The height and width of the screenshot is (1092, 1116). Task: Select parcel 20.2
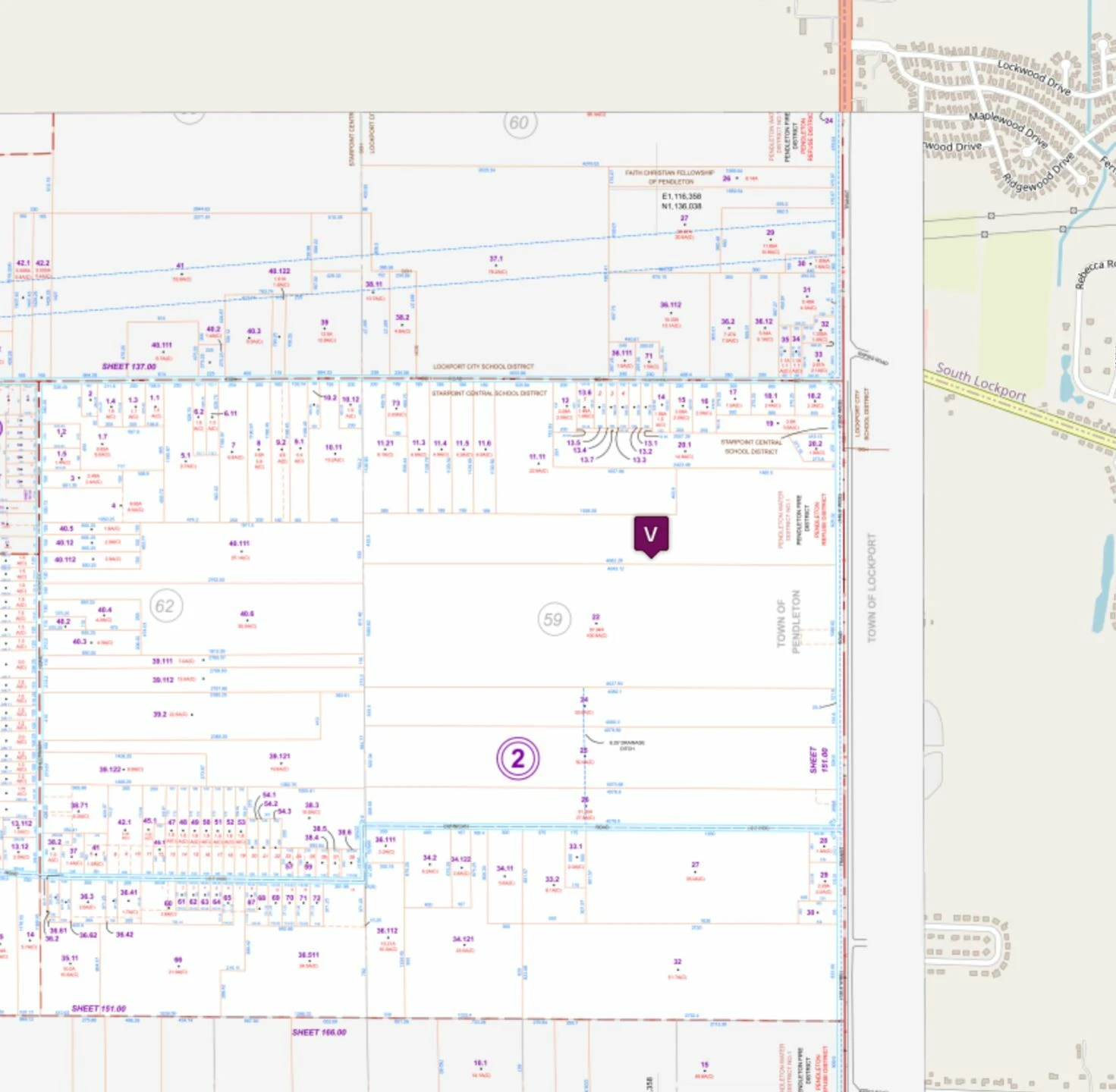[x=815, y=444]
